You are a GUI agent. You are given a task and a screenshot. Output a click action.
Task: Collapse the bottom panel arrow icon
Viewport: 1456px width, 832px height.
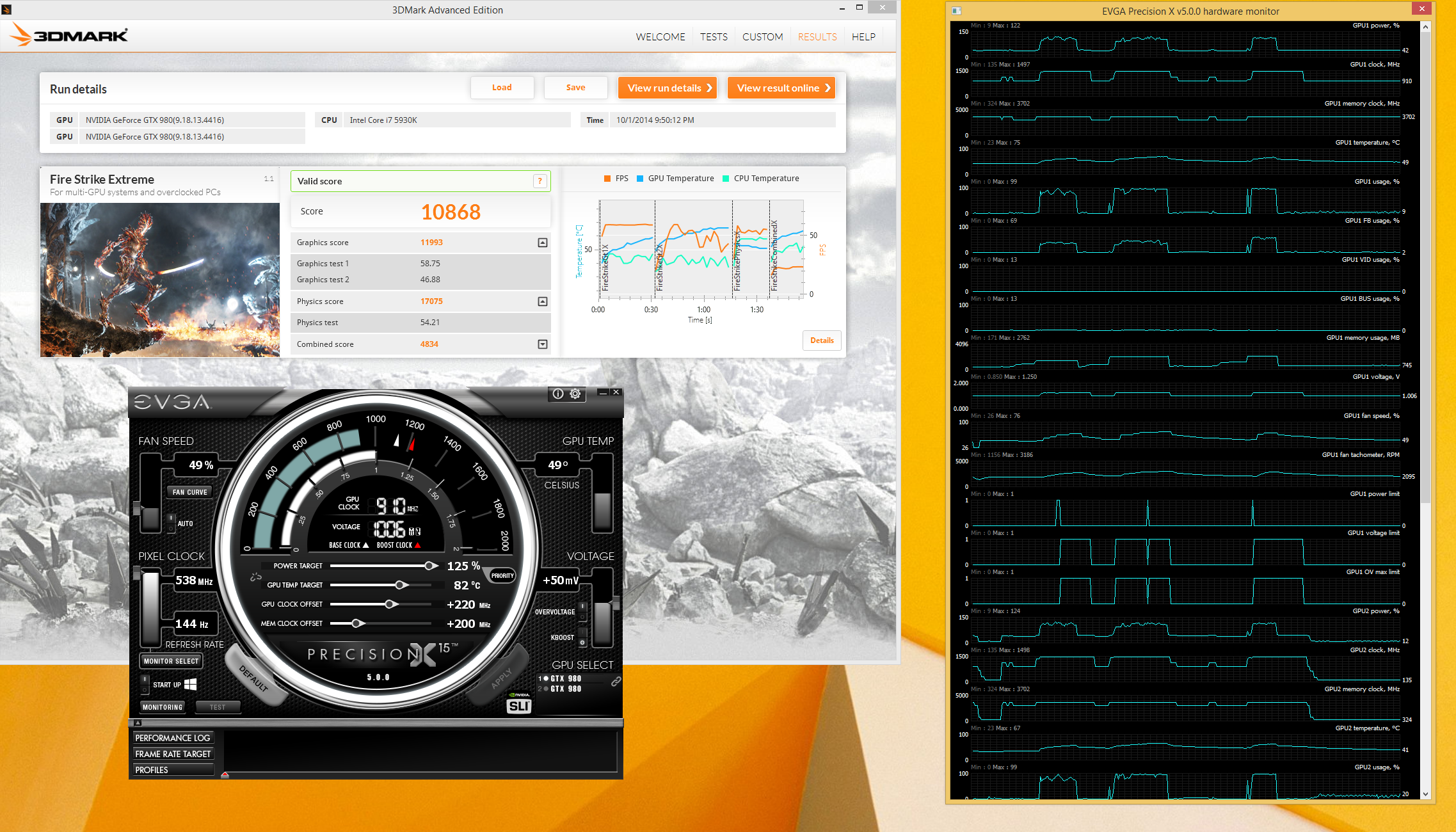(x=138, y=723)
